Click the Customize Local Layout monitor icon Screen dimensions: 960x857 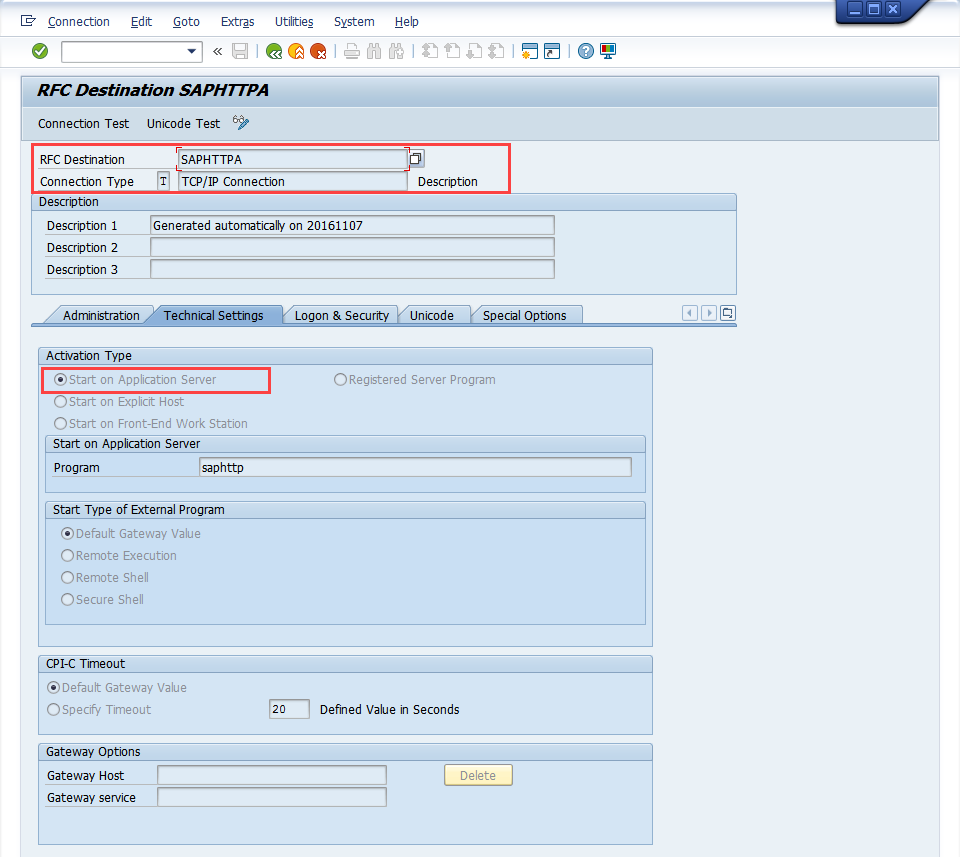(608, 51)
